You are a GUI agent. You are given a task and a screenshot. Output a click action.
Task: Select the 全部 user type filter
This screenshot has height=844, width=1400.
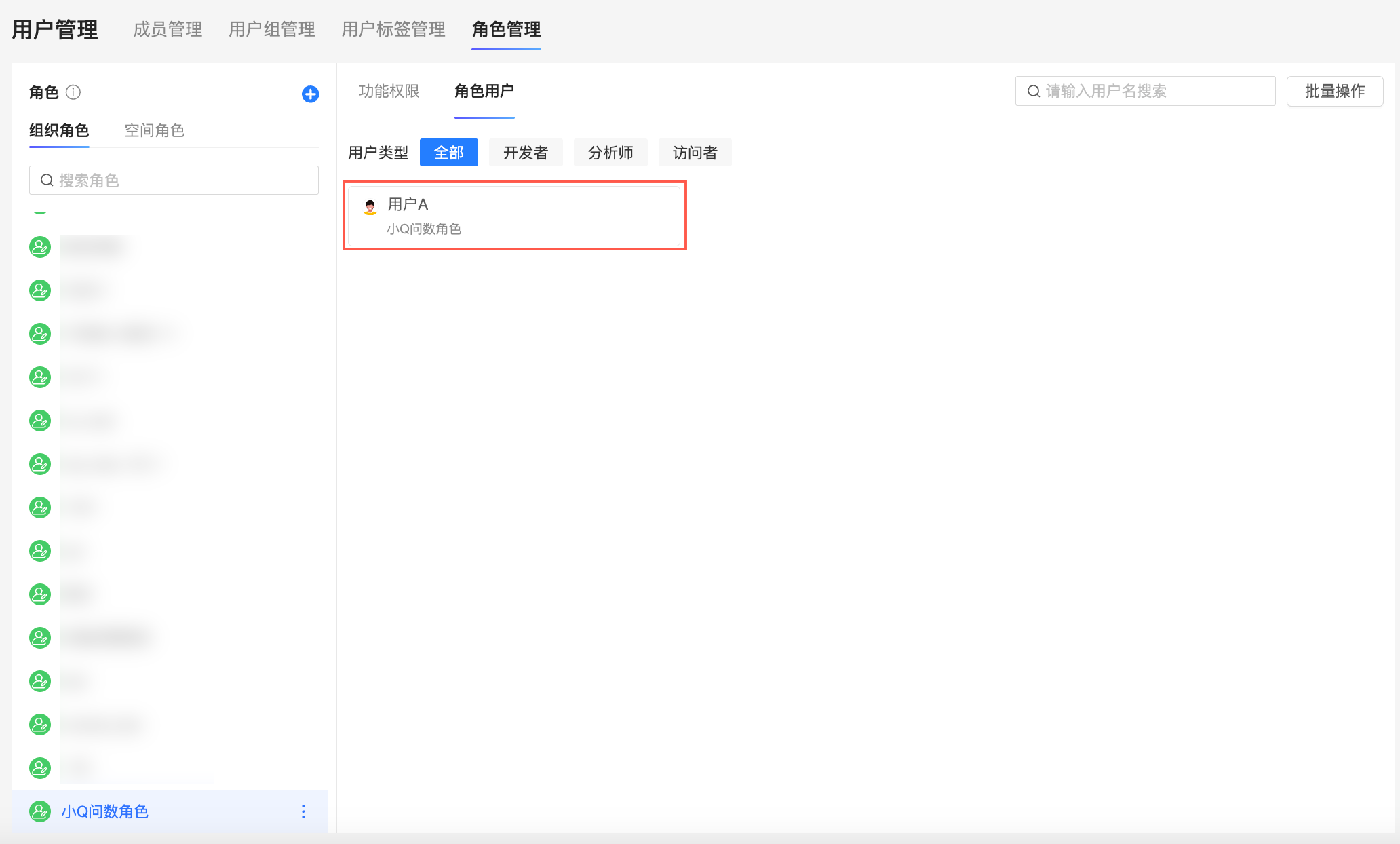click(448, 153)
